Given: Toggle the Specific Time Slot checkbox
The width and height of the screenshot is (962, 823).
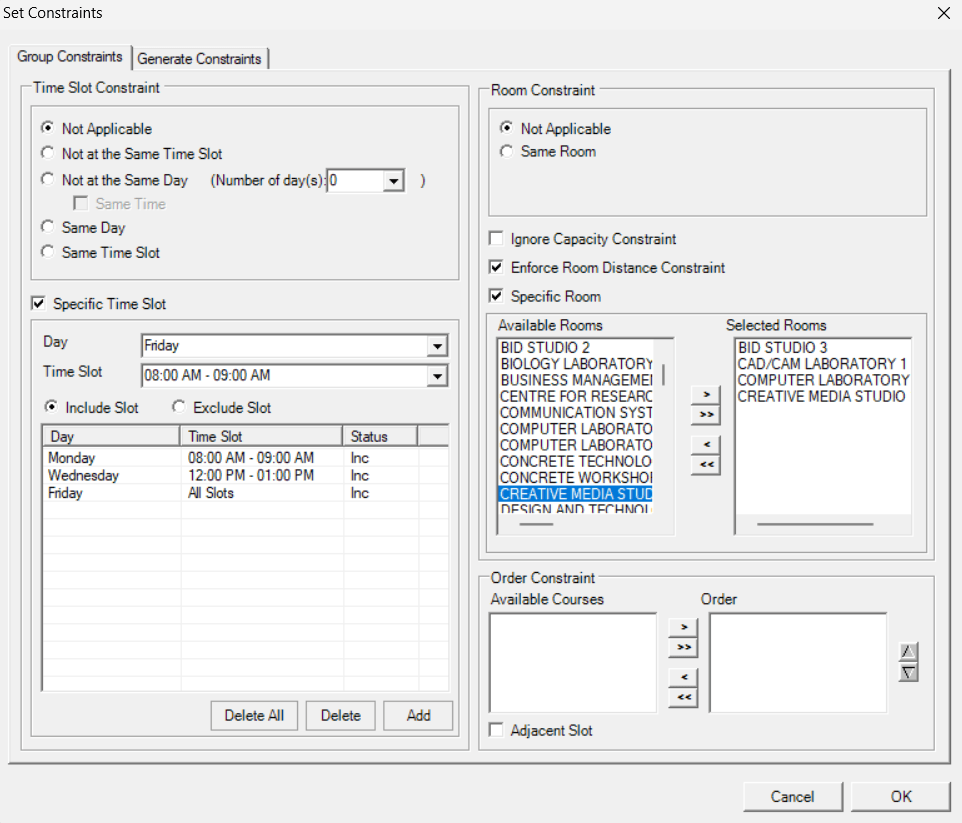Looking at the screenshot, I should pos(38,303).
